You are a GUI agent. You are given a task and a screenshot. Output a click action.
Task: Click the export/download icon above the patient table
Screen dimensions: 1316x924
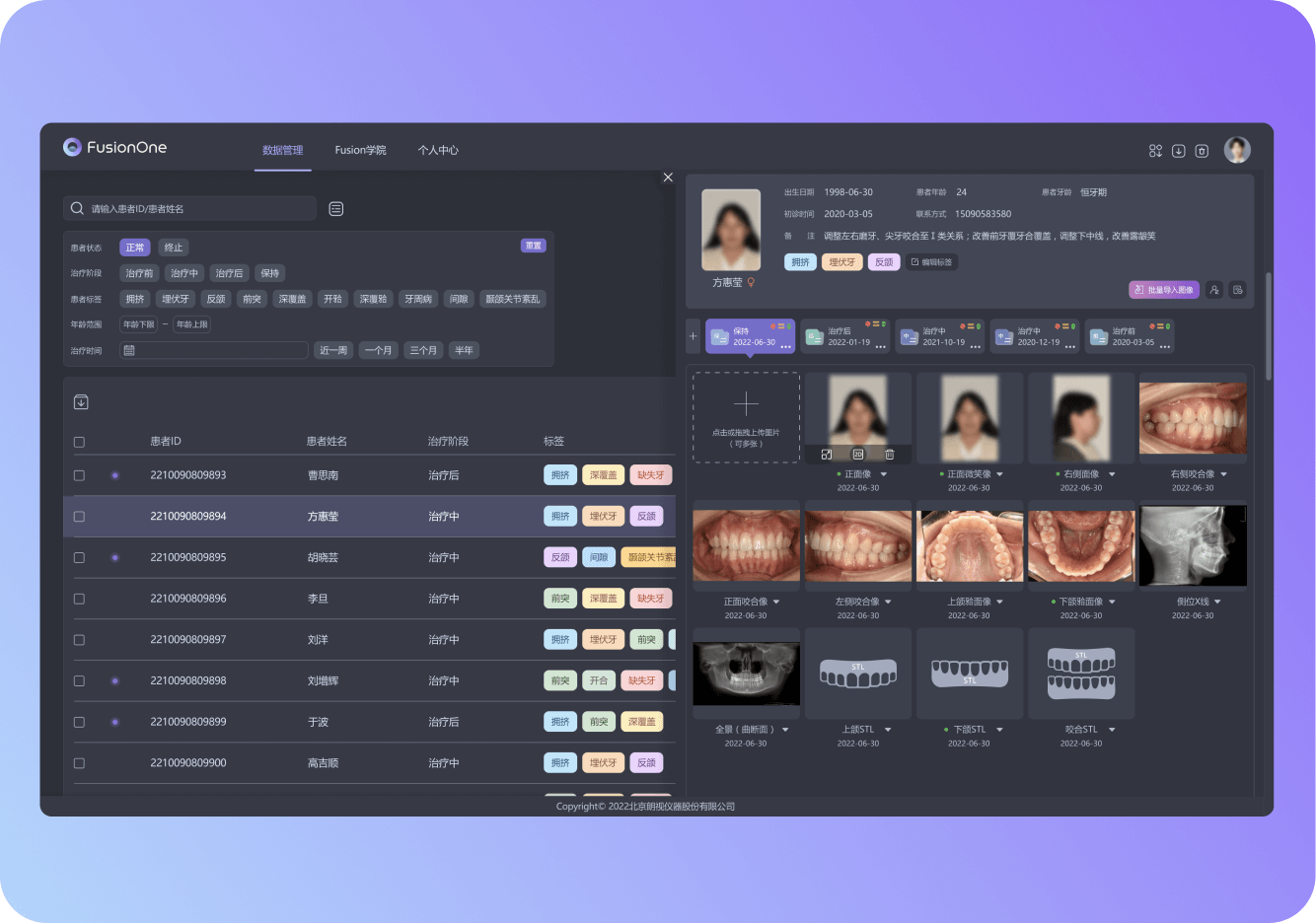pyautogui.click(x=81, y=401)
